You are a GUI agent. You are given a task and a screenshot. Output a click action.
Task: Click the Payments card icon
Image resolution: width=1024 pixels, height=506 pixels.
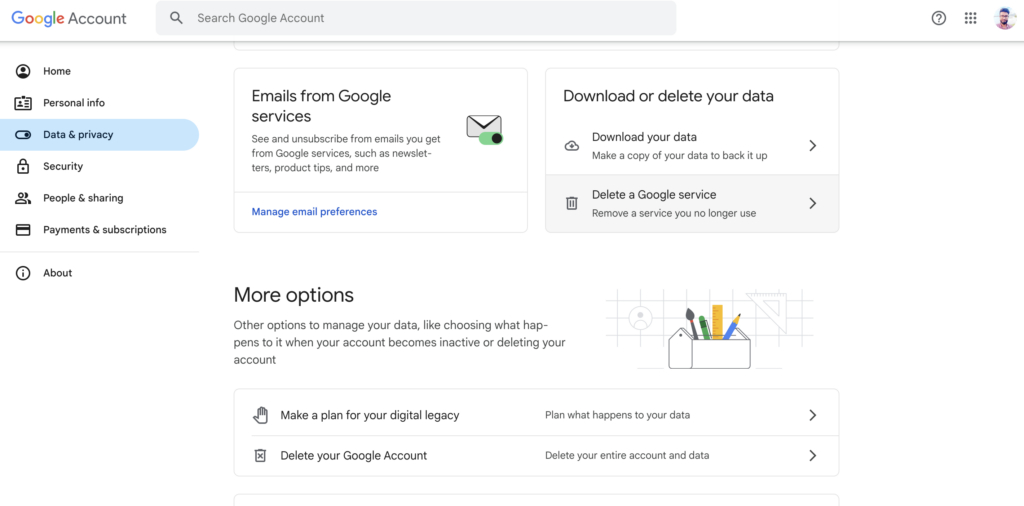[23, 230]
